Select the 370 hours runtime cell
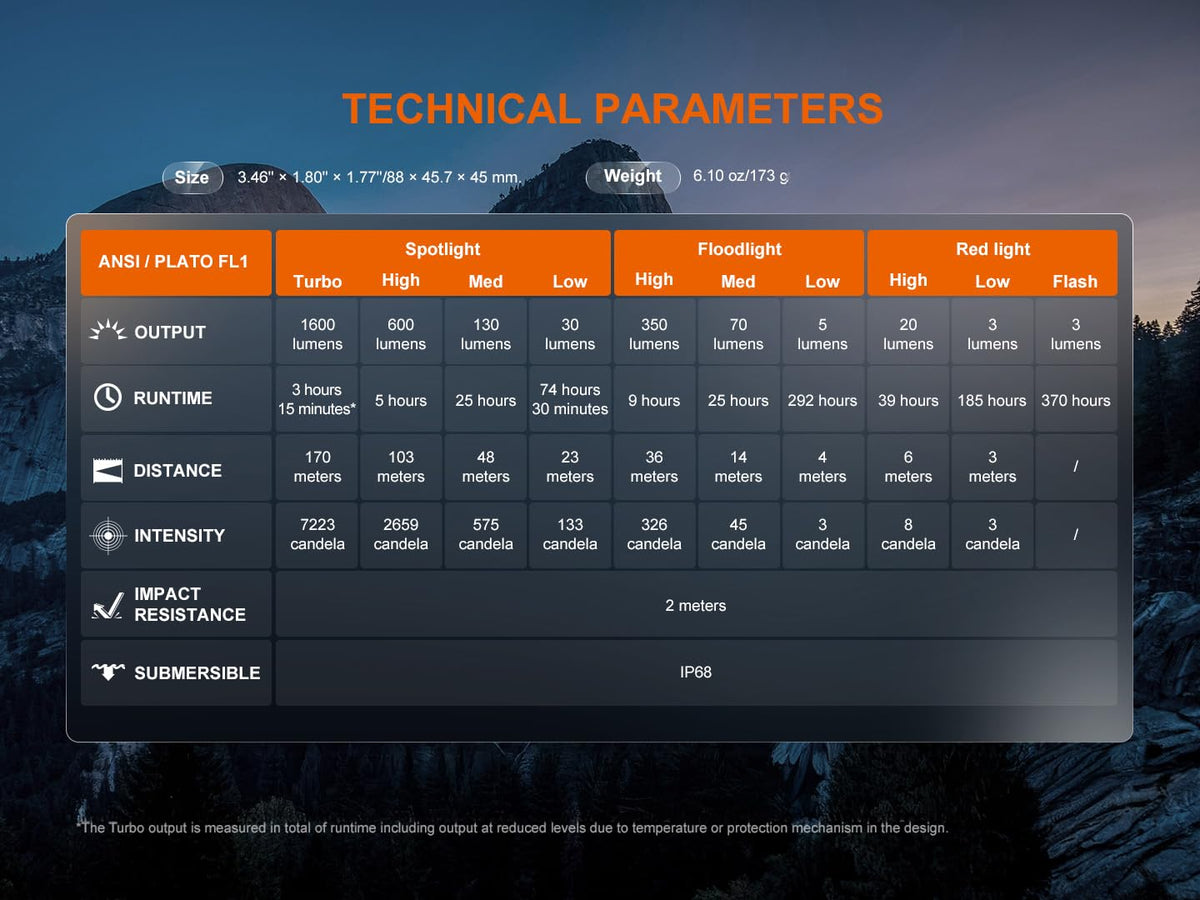The height and width of the screenshot is (900, 1200). tap(1075, 399)
